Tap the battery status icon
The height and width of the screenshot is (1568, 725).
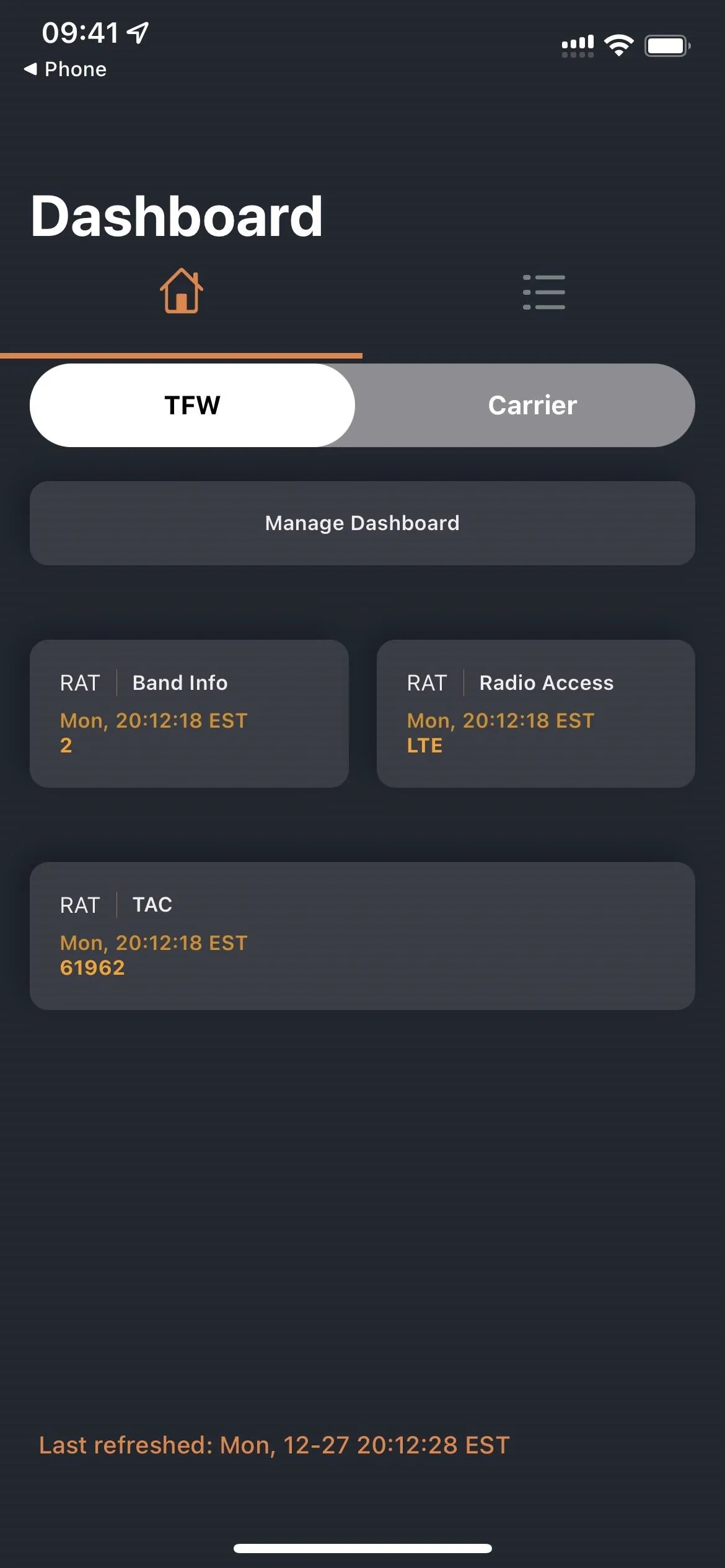(667, 46)
